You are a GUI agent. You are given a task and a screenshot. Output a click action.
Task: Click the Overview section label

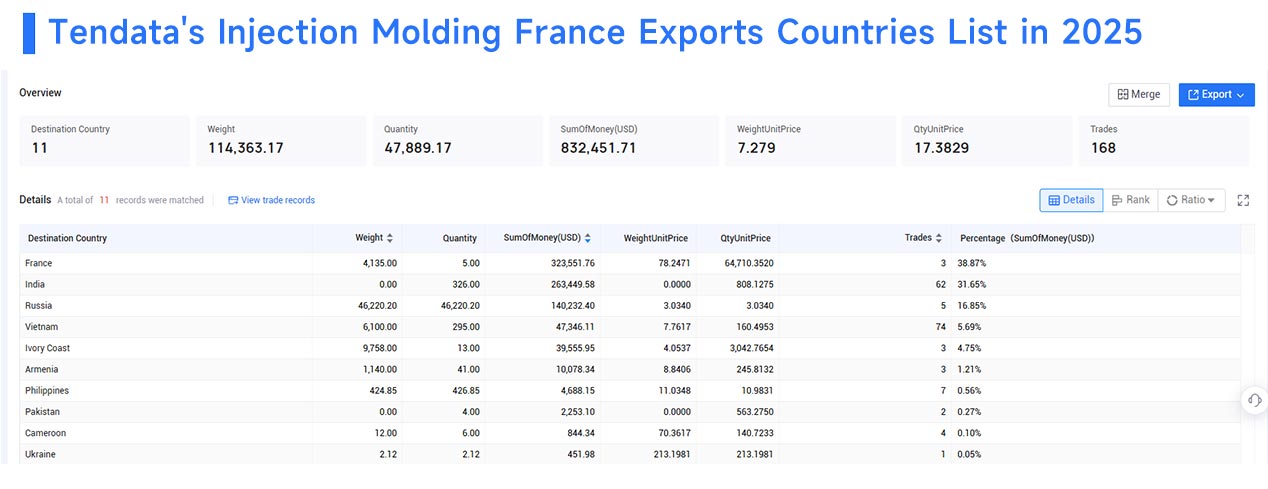point(41,93)
